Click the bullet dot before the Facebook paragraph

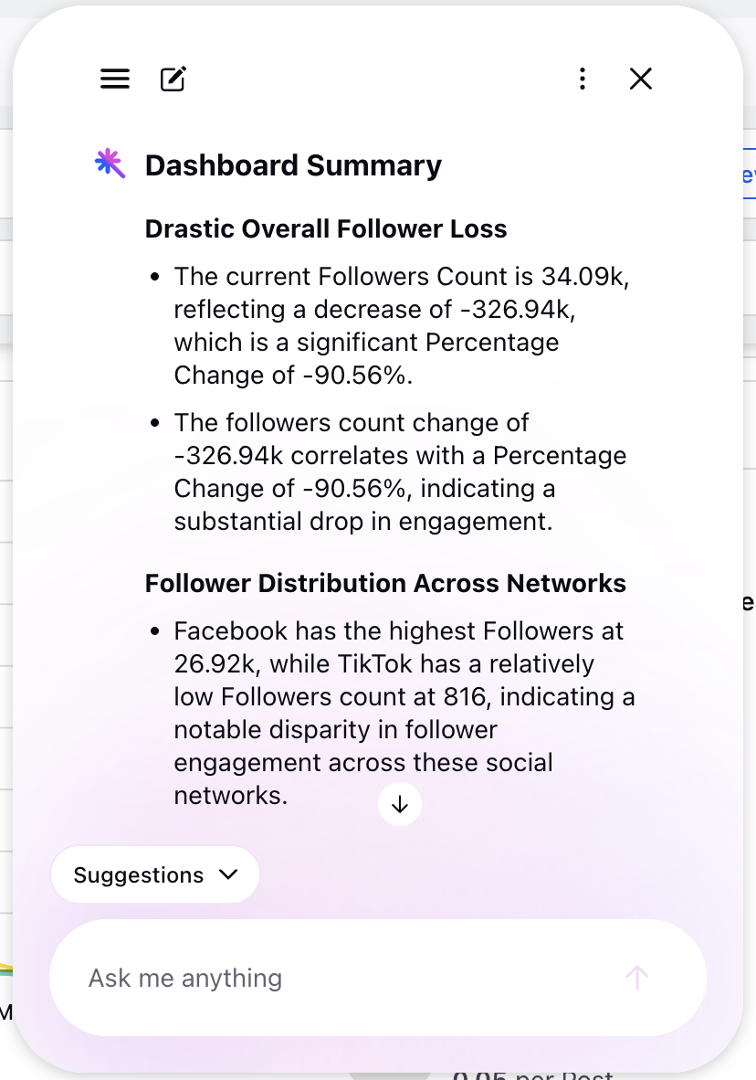click(155, 631)
